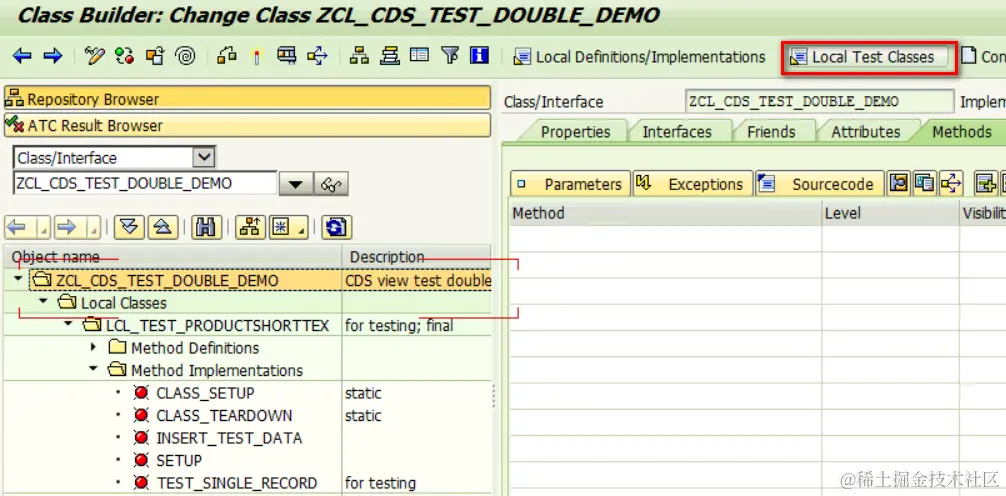Toggle Display/Change mode with the pencil icon

[x=94, y=56]
